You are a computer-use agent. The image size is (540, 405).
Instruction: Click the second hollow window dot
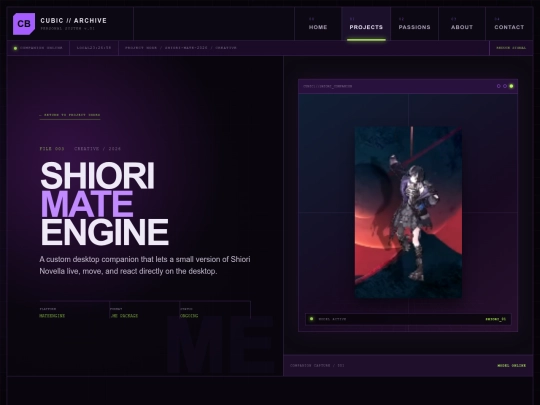(x=505, y=86)
